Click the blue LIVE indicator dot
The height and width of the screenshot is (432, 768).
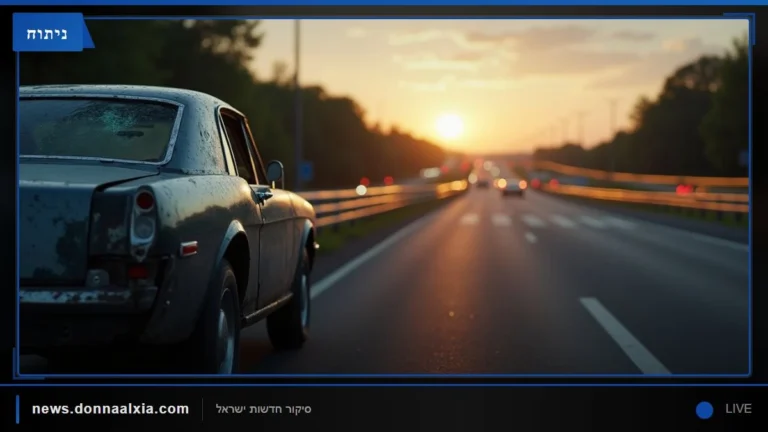click(704, 410)
